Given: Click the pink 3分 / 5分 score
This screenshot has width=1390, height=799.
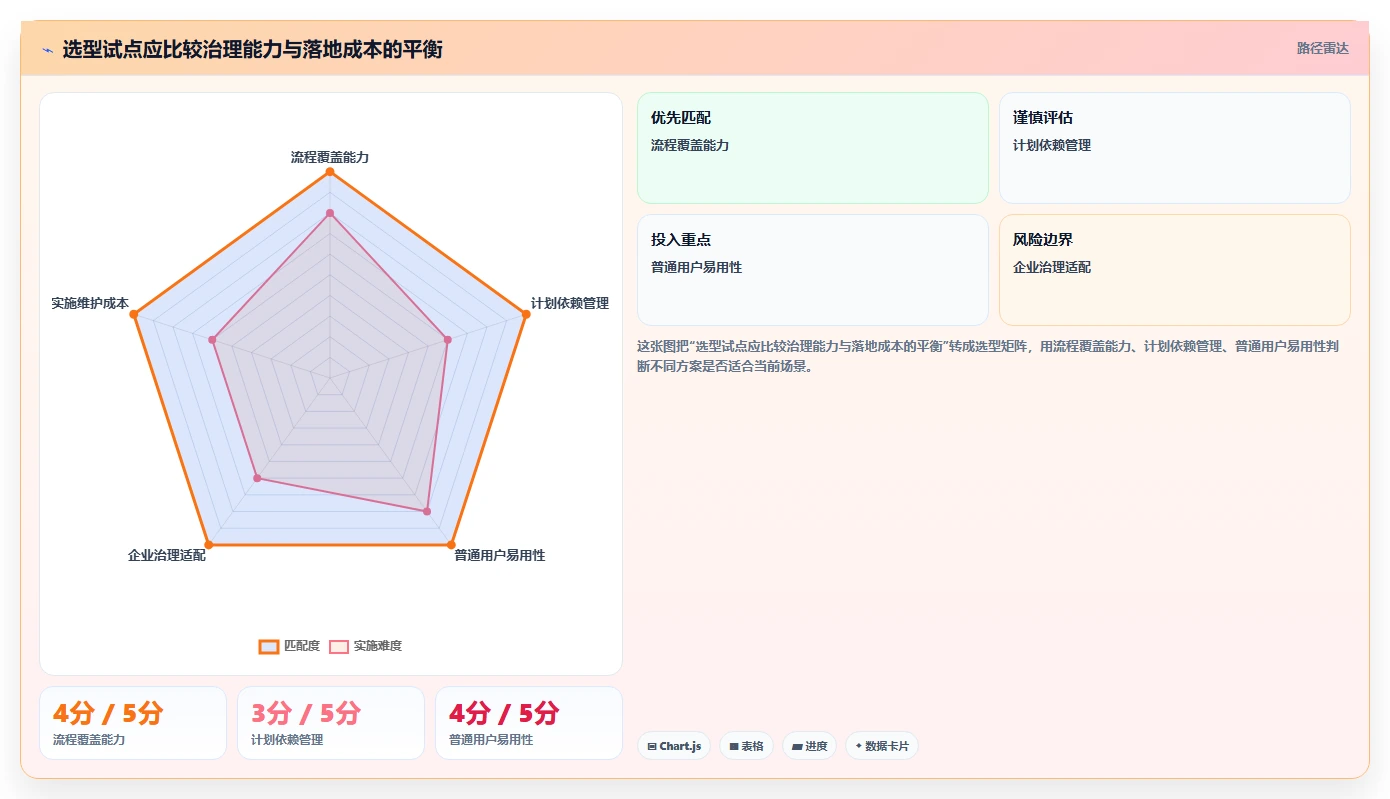Looking at the screenshot, I should [306, 713].
